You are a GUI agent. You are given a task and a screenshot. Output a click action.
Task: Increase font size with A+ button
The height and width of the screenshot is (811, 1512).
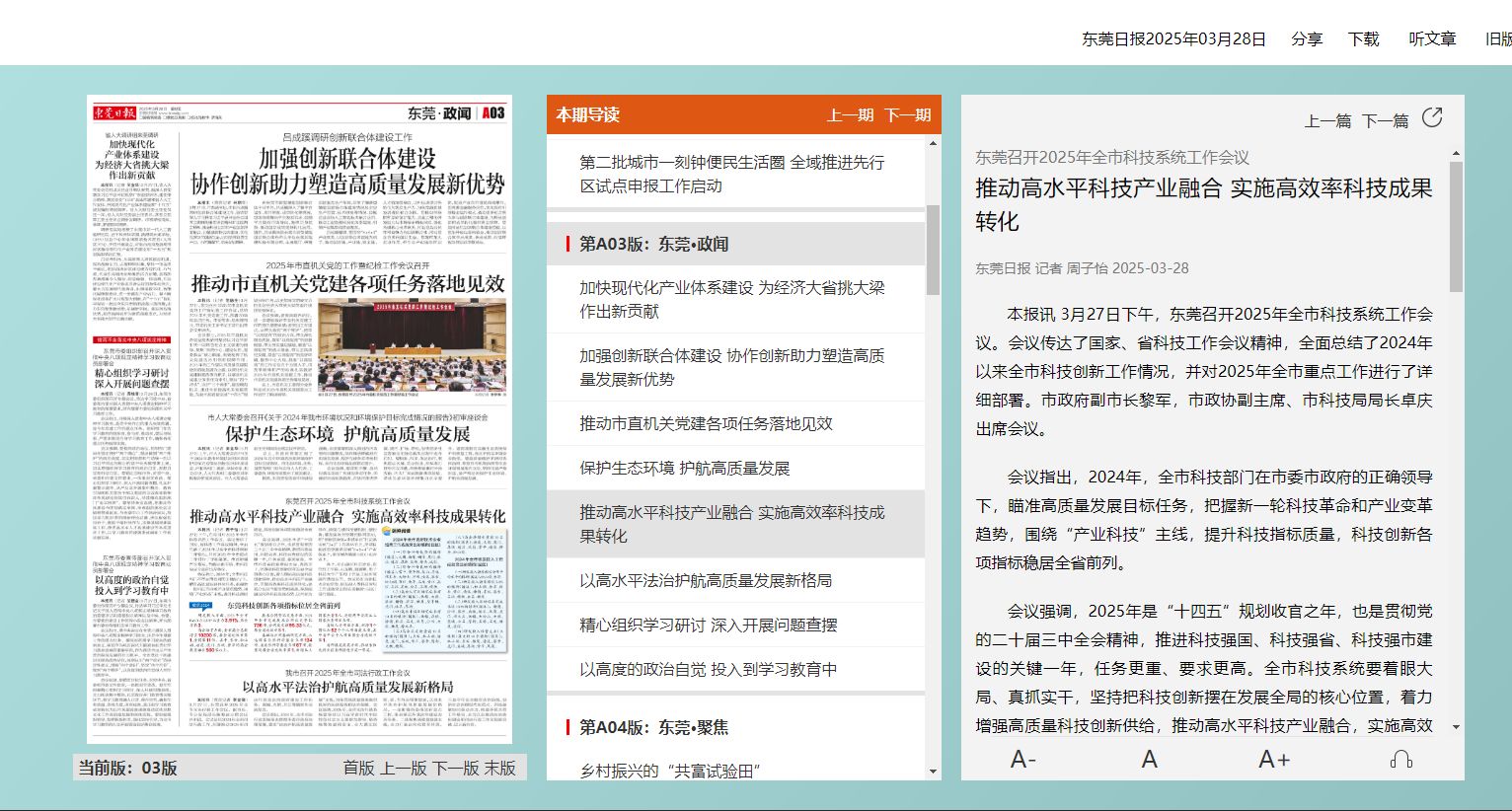click(1273, 759)
